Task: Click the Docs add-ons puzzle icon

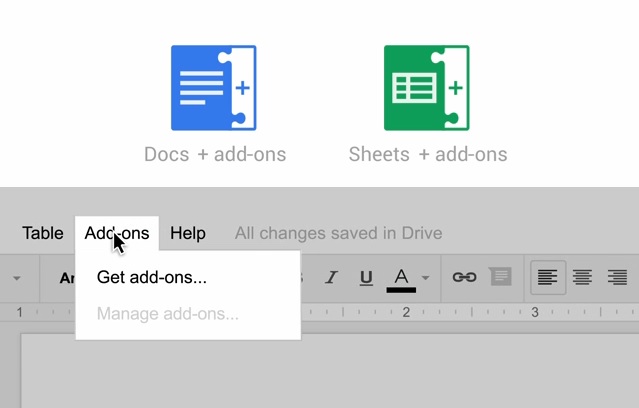Action: [213, 88]
